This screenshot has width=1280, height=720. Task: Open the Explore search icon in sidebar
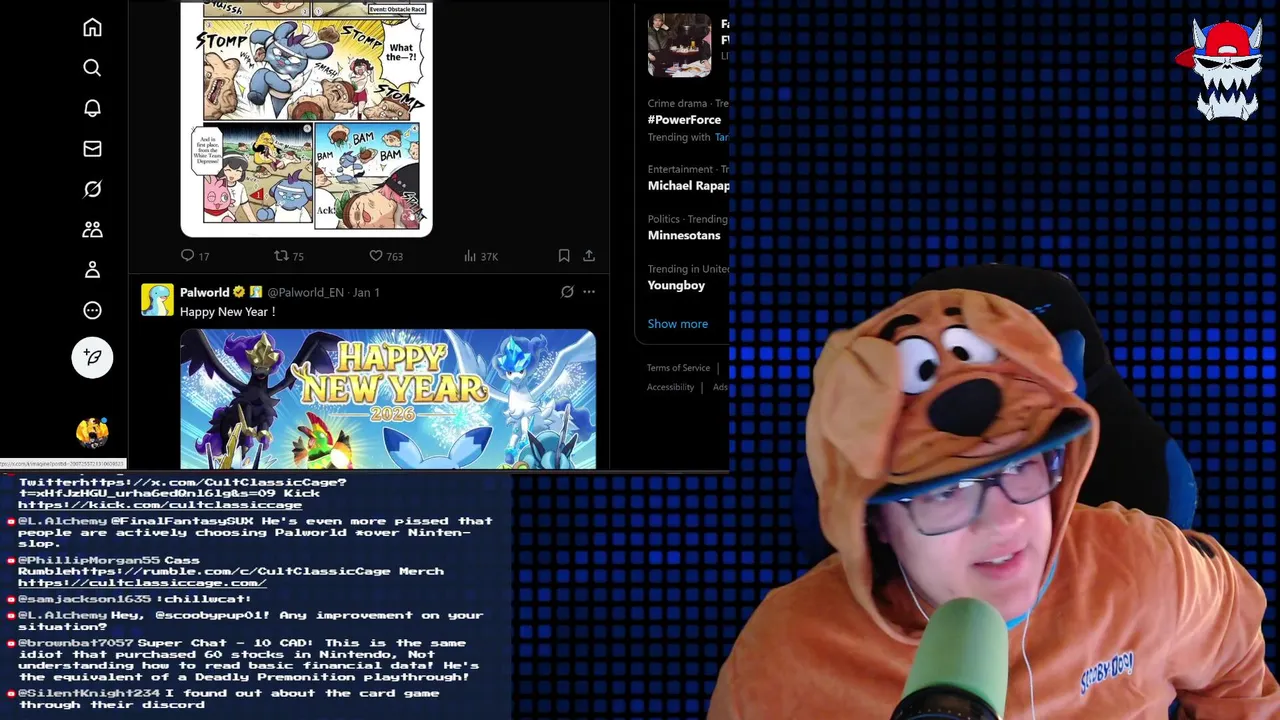point(92,68)
